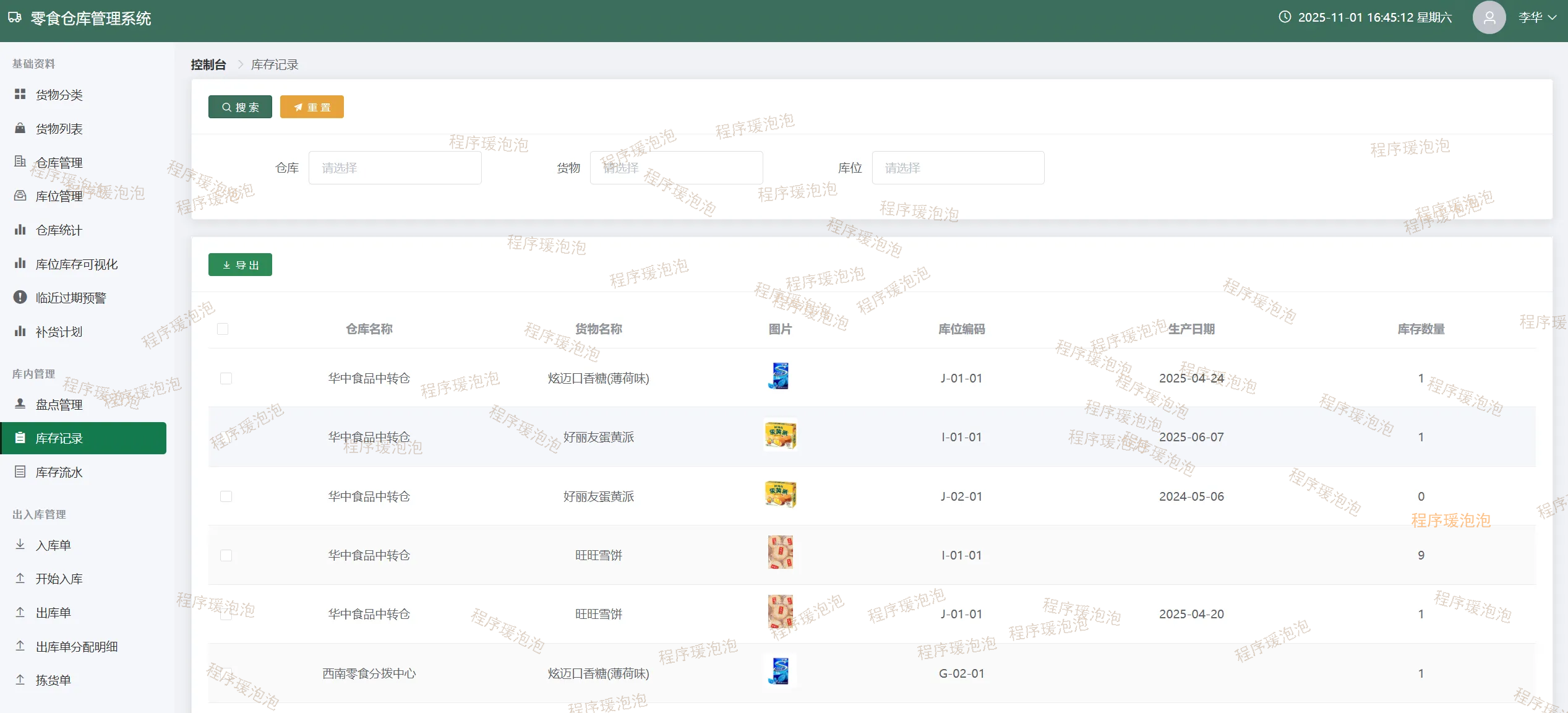1568x713 pixels.
Task: Click the user avatar icon in header
Action: click(1488, 17)
